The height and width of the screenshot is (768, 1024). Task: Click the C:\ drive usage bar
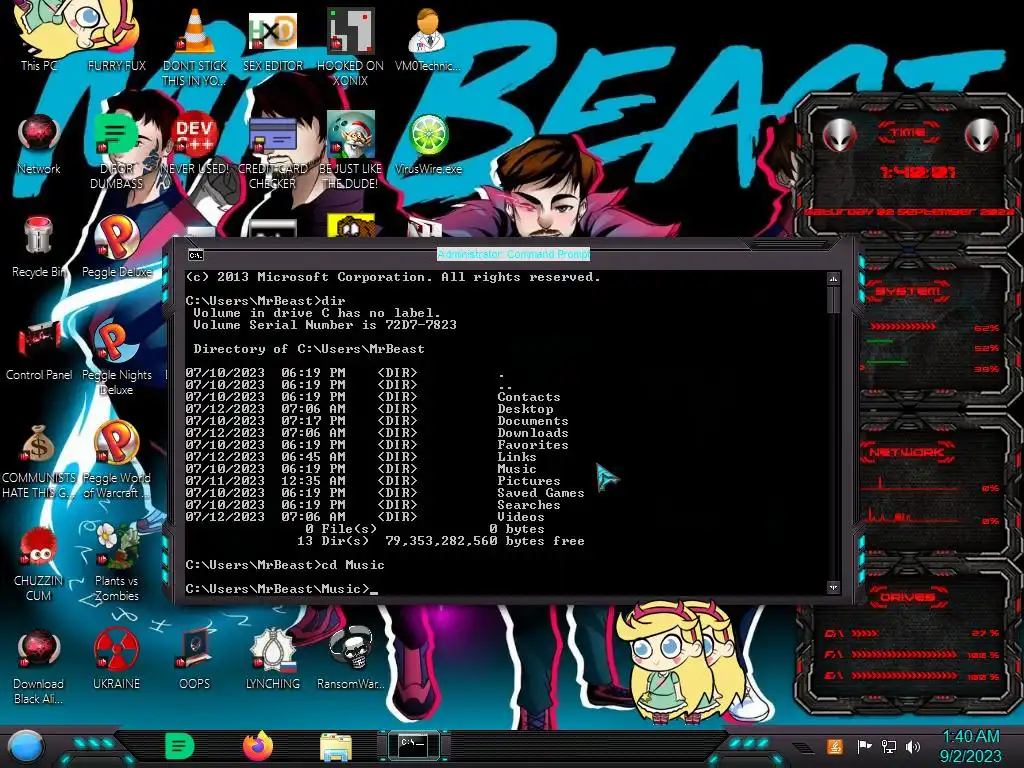point(865,633)
